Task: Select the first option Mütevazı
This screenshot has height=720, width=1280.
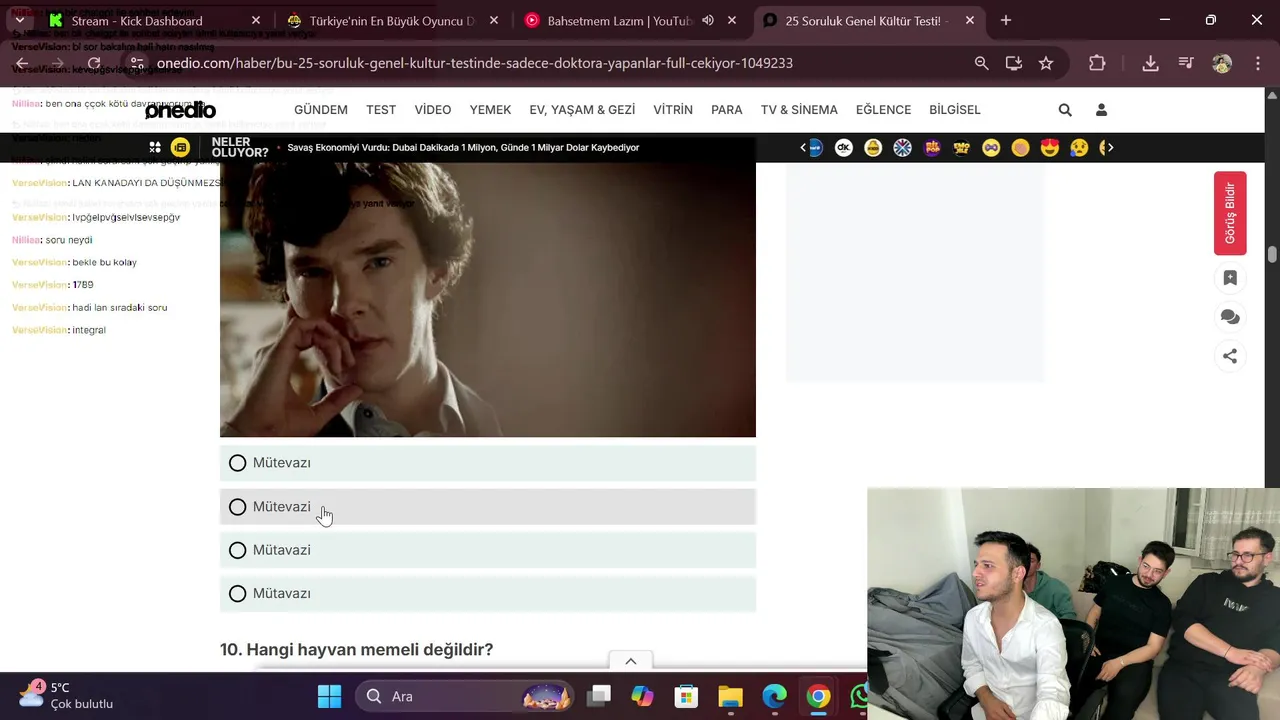Action: 488,463
